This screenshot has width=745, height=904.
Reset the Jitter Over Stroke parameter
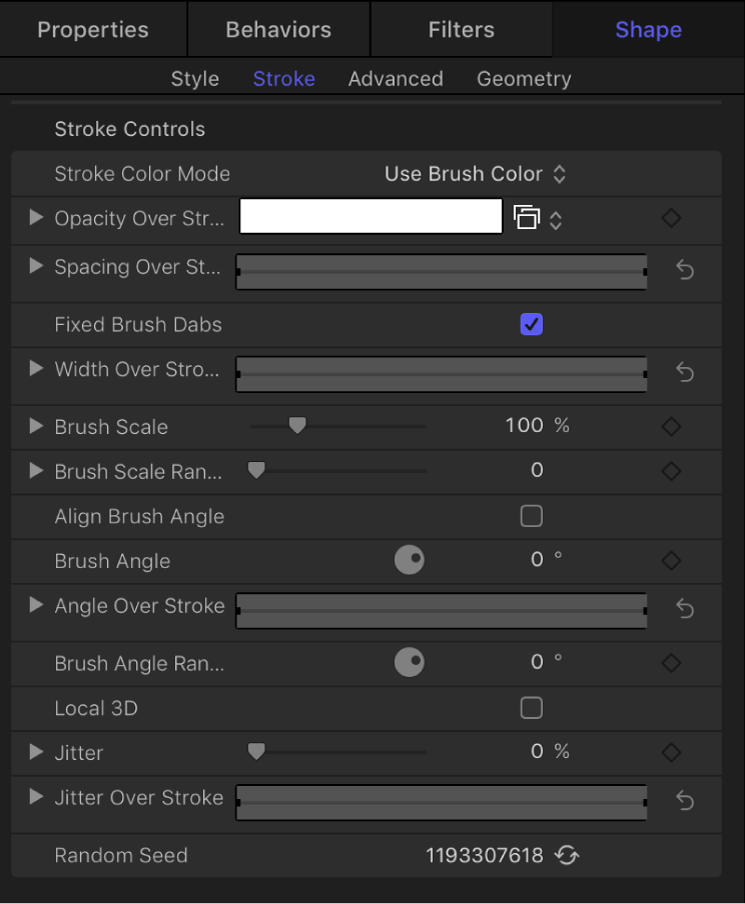coord(684,797)
